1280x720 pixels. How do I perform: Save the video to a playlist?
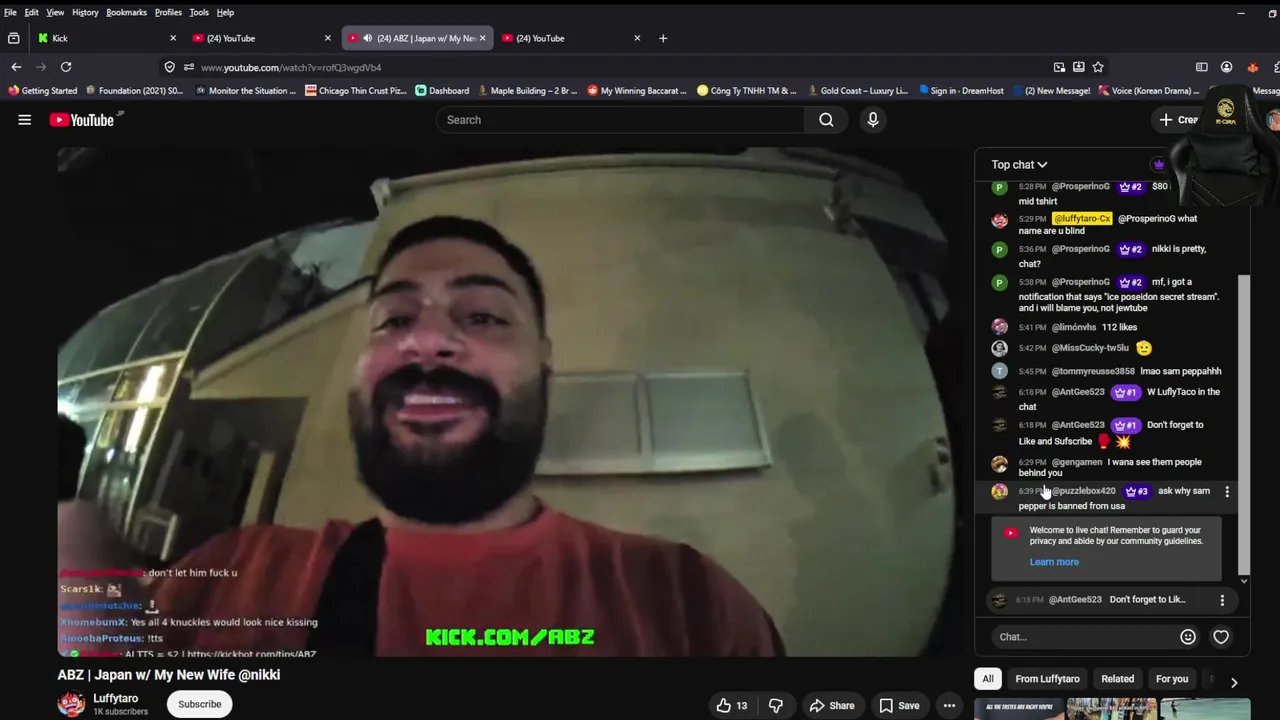tap(899, 706)
